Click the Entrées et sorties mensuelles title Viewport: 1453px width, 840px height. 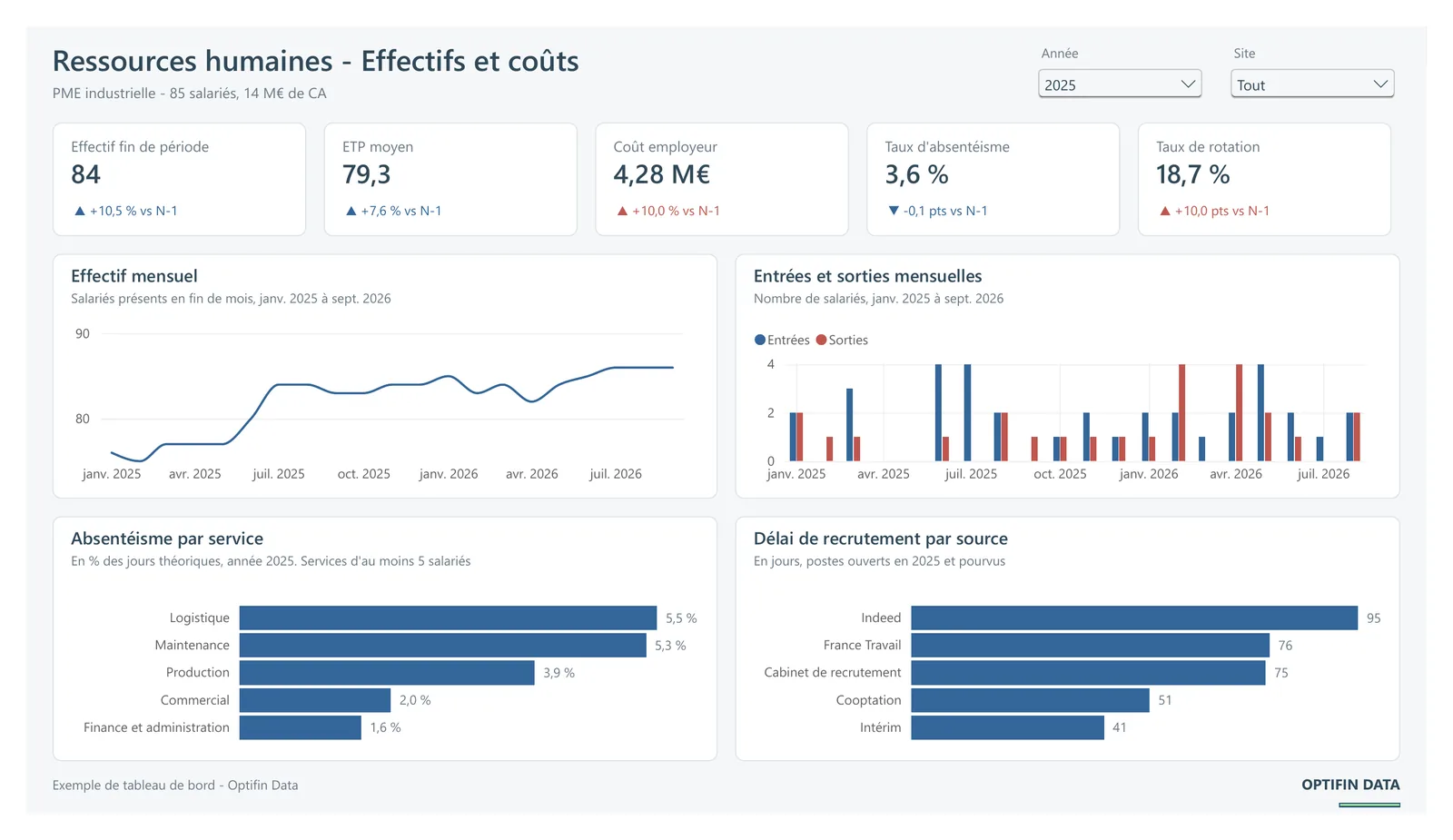point(867,276)
